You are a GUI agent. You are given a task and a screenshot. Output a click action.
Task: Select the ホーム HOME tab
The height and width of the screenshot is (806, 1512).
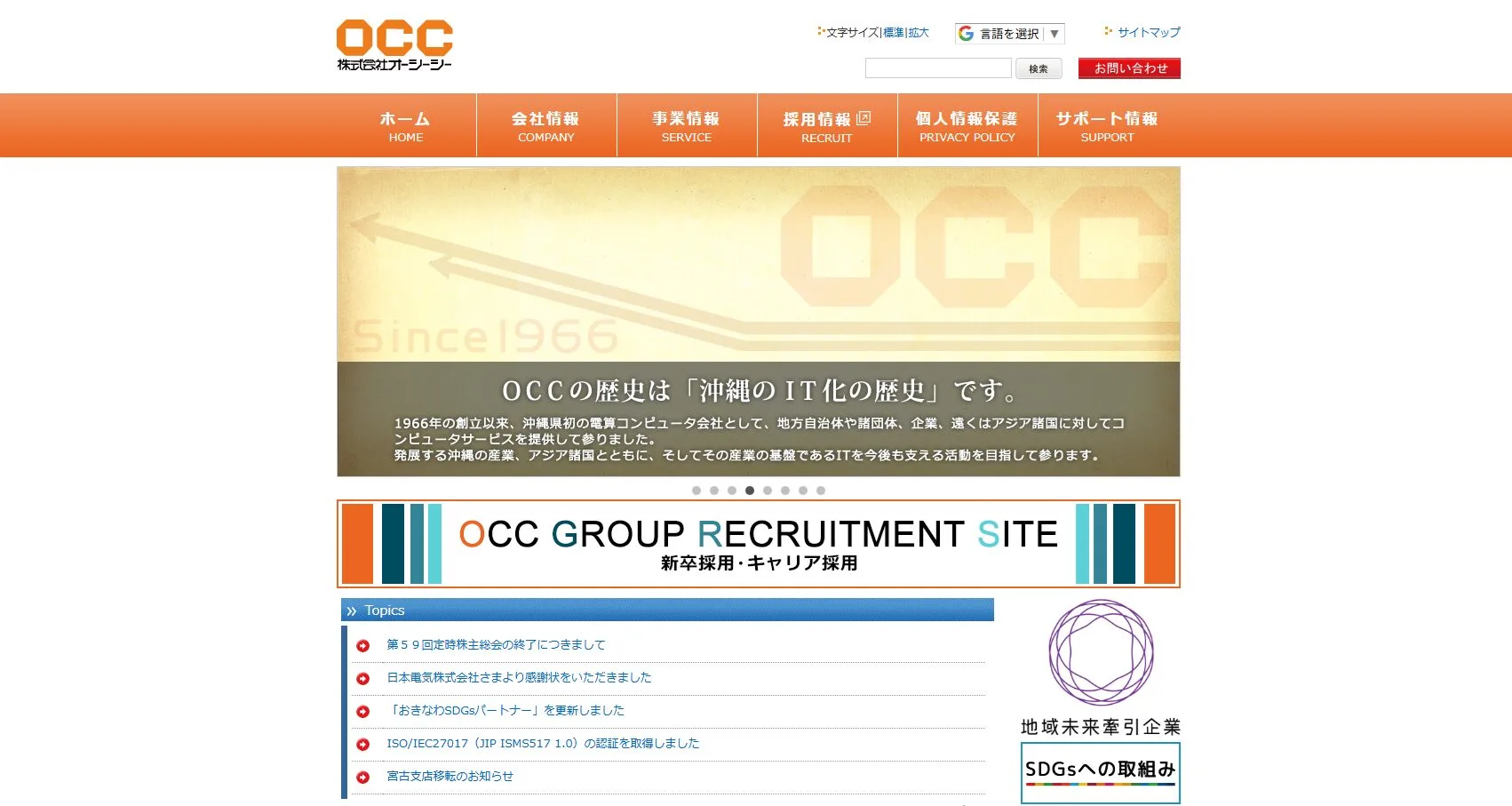(405, 124)
